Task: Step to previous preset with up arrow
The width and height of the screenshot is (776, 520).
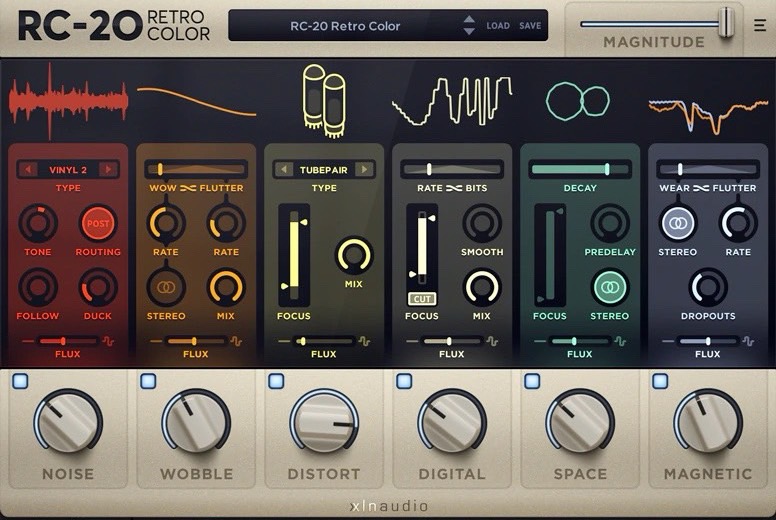Action: (469, 20)
